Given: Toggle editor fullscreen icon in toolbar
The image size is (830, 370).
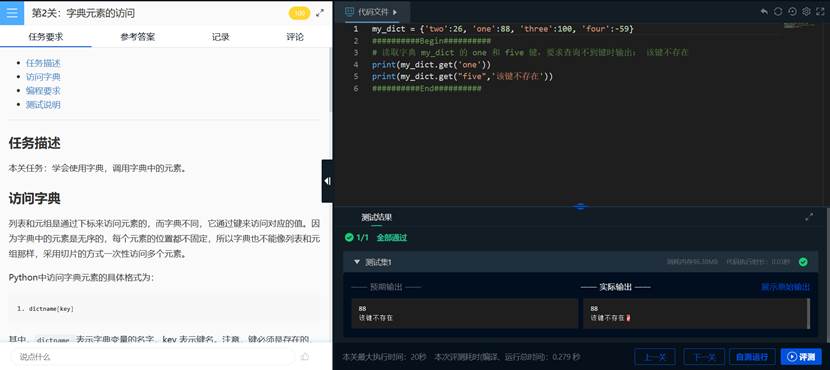Looking at the screenshot, I should (820, 12).
